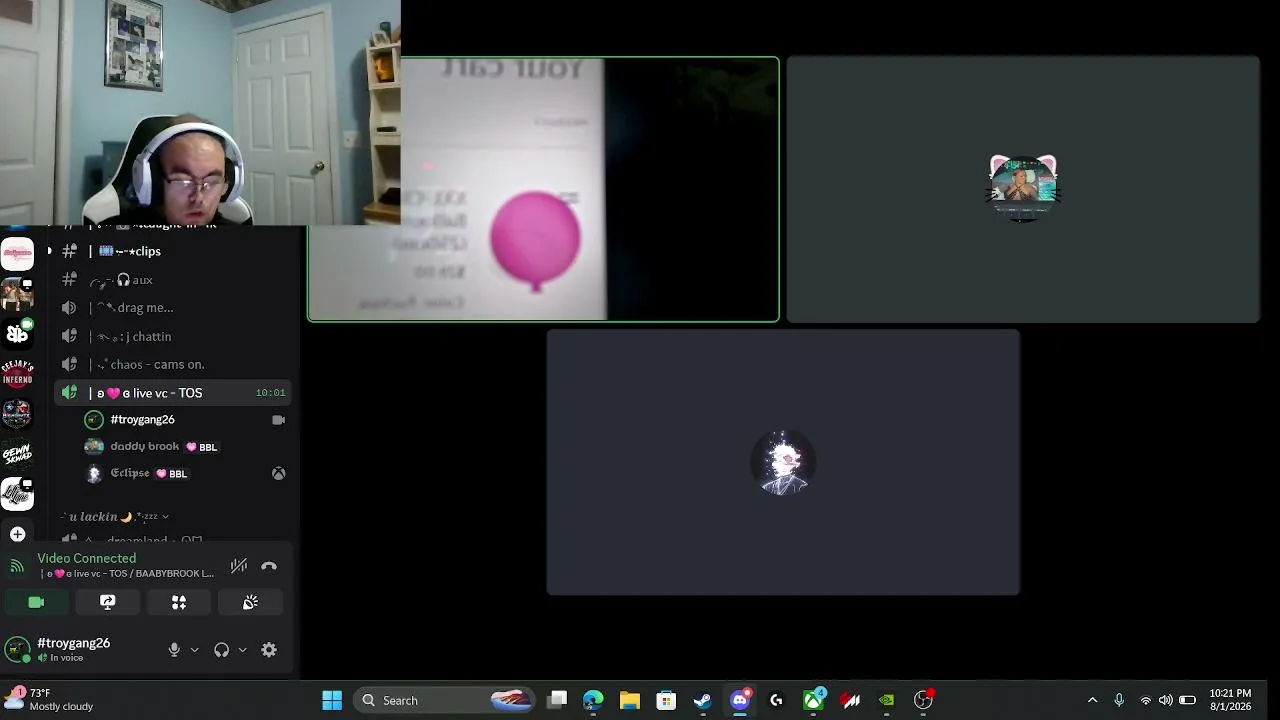Open headphone output options arrow

pyautogui.click(x=242, y=650)
